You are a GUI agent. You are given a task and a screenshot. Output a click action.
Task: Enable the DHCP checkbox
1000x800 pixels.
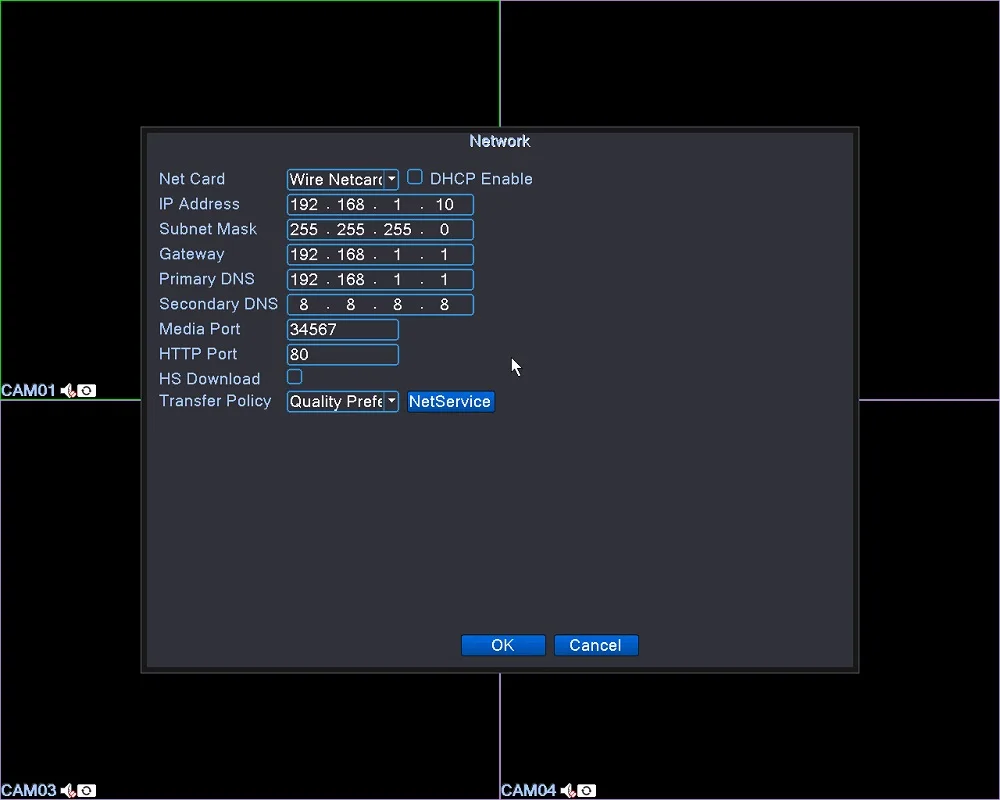(x=415, y=177)
